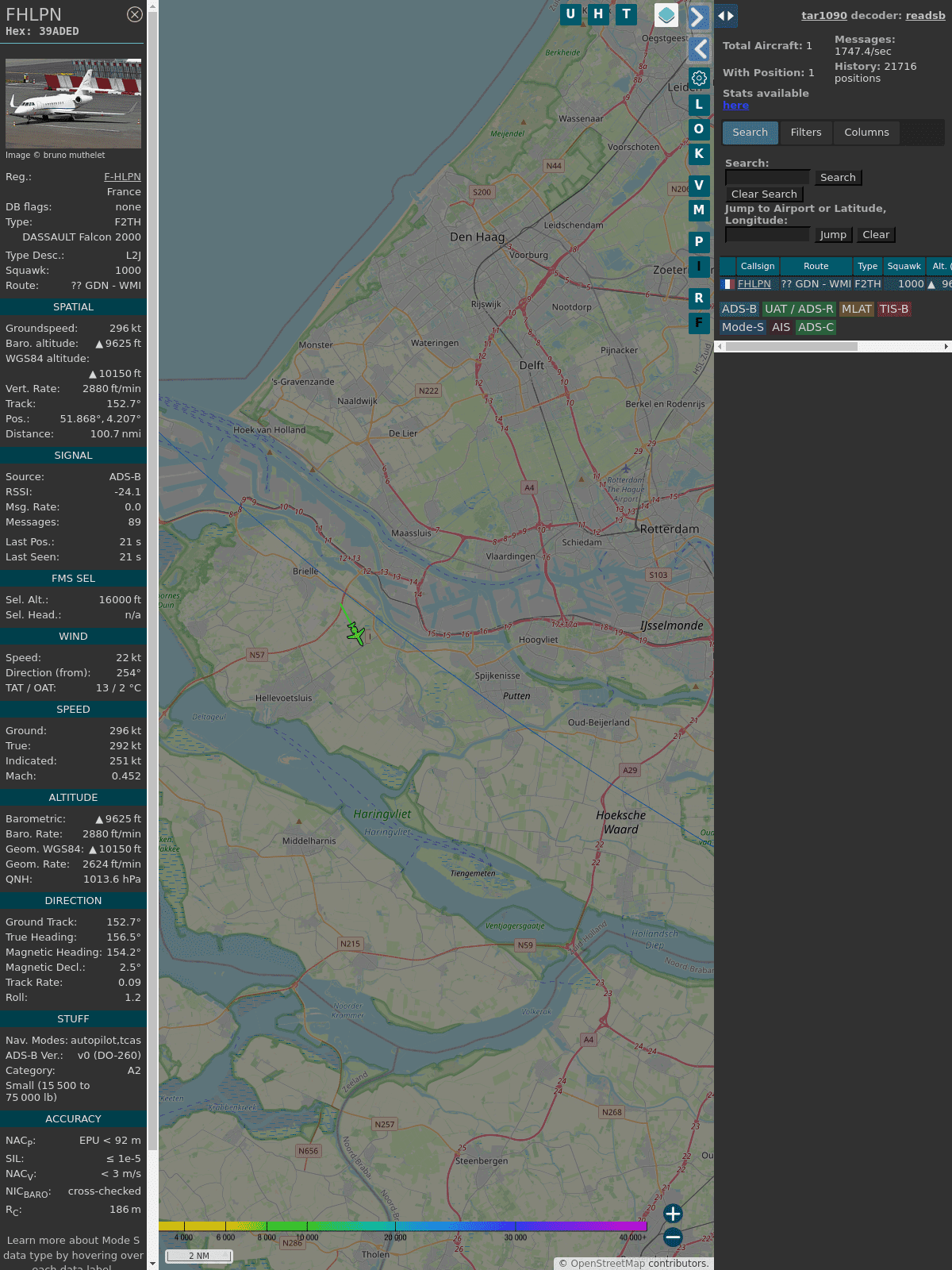Switch to the Filters tab
Viewport: 952px width, 1270px height.
click(x=805, y=133)
